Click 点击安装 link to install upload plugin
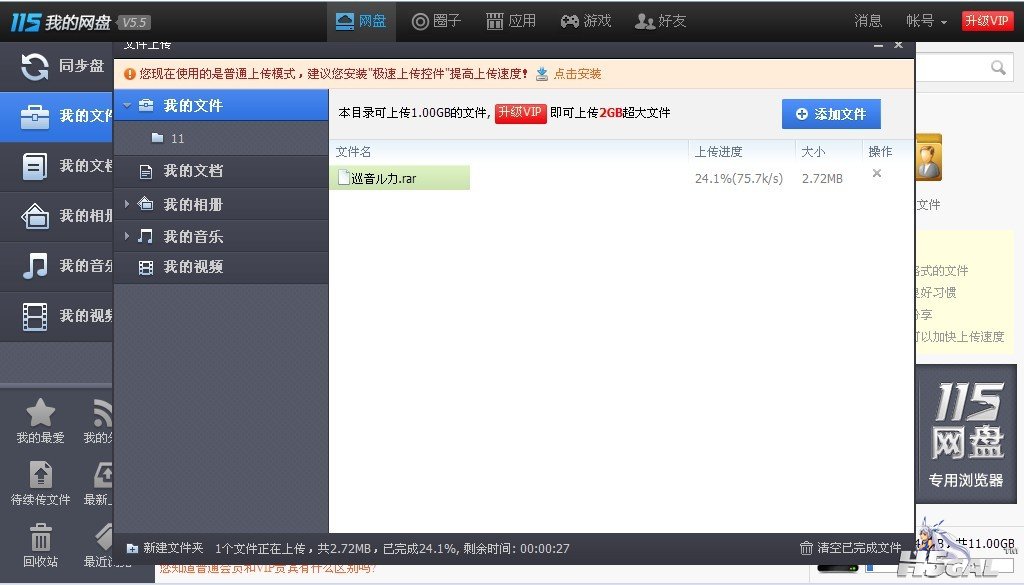1024x585 pixels. pos(577,74)
